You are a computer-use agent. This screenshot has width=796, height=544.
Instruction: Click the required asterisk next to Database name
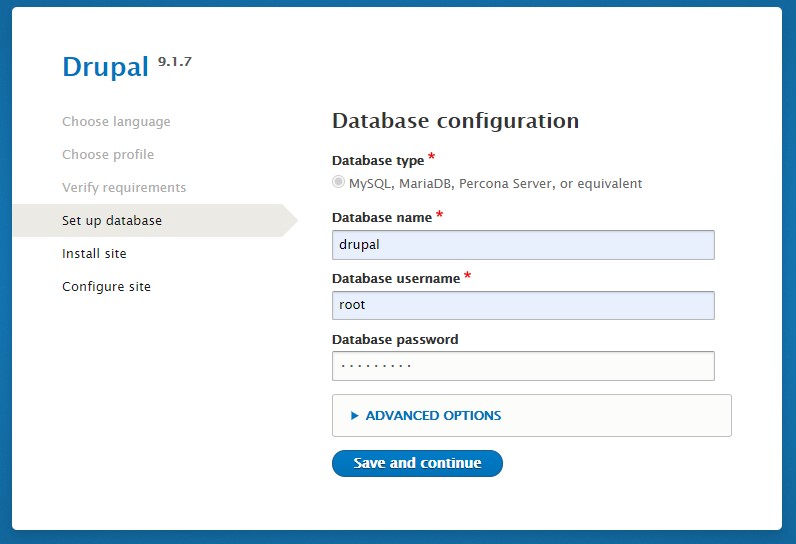(x=440, y=216)
